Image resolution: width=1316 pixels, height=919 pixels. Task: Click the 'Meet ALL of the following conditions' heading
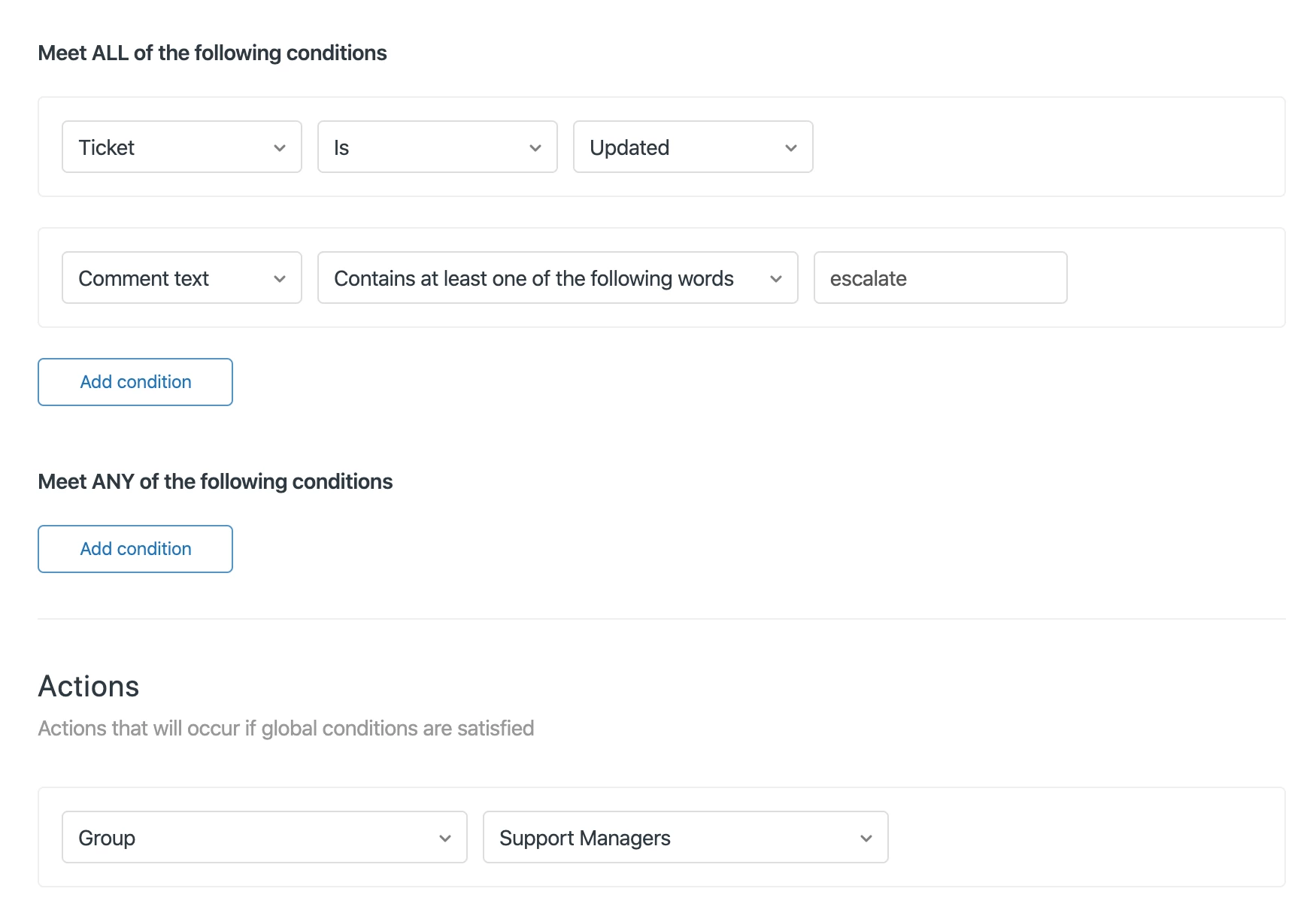(212, 53)
